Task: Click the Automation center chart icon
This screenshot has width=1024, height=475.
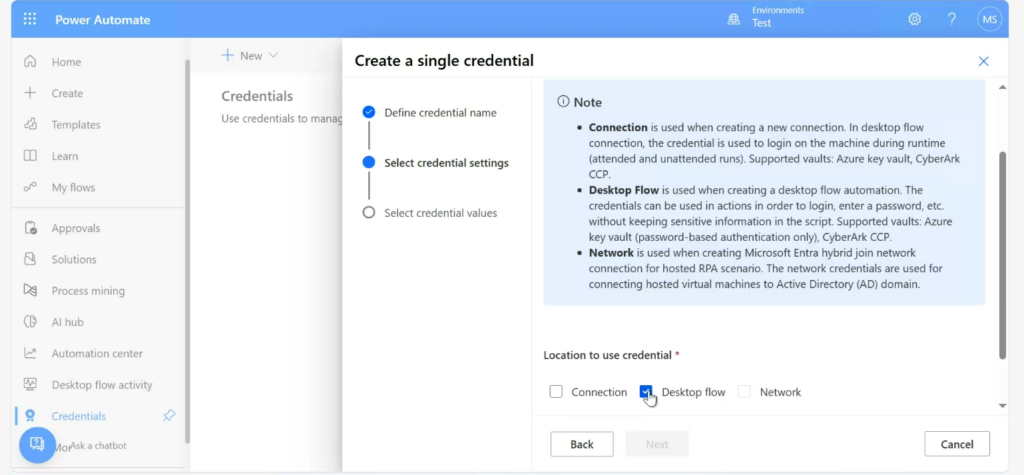Action: tap(30, 353)
